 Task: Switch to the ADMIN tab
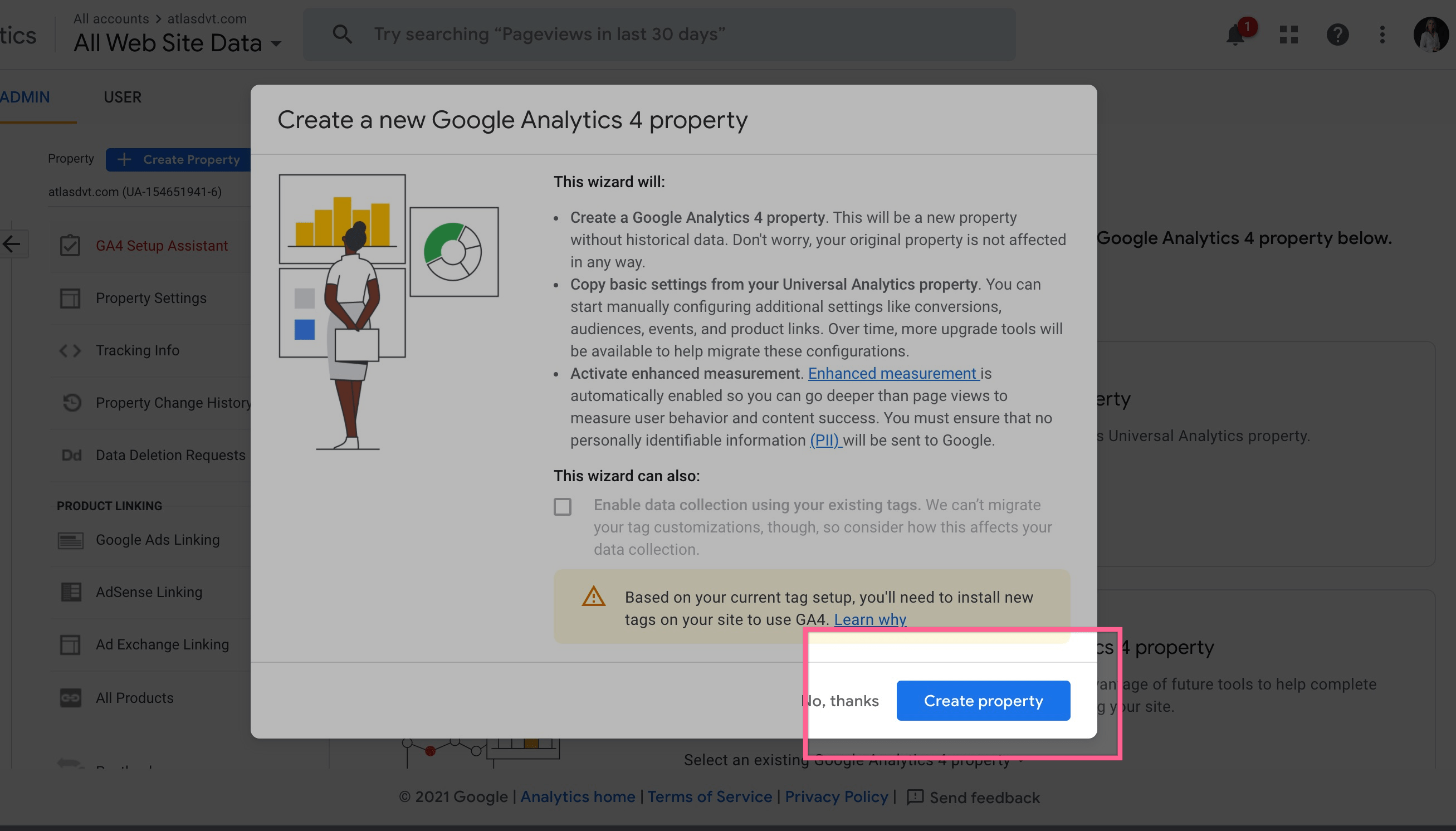25,97
